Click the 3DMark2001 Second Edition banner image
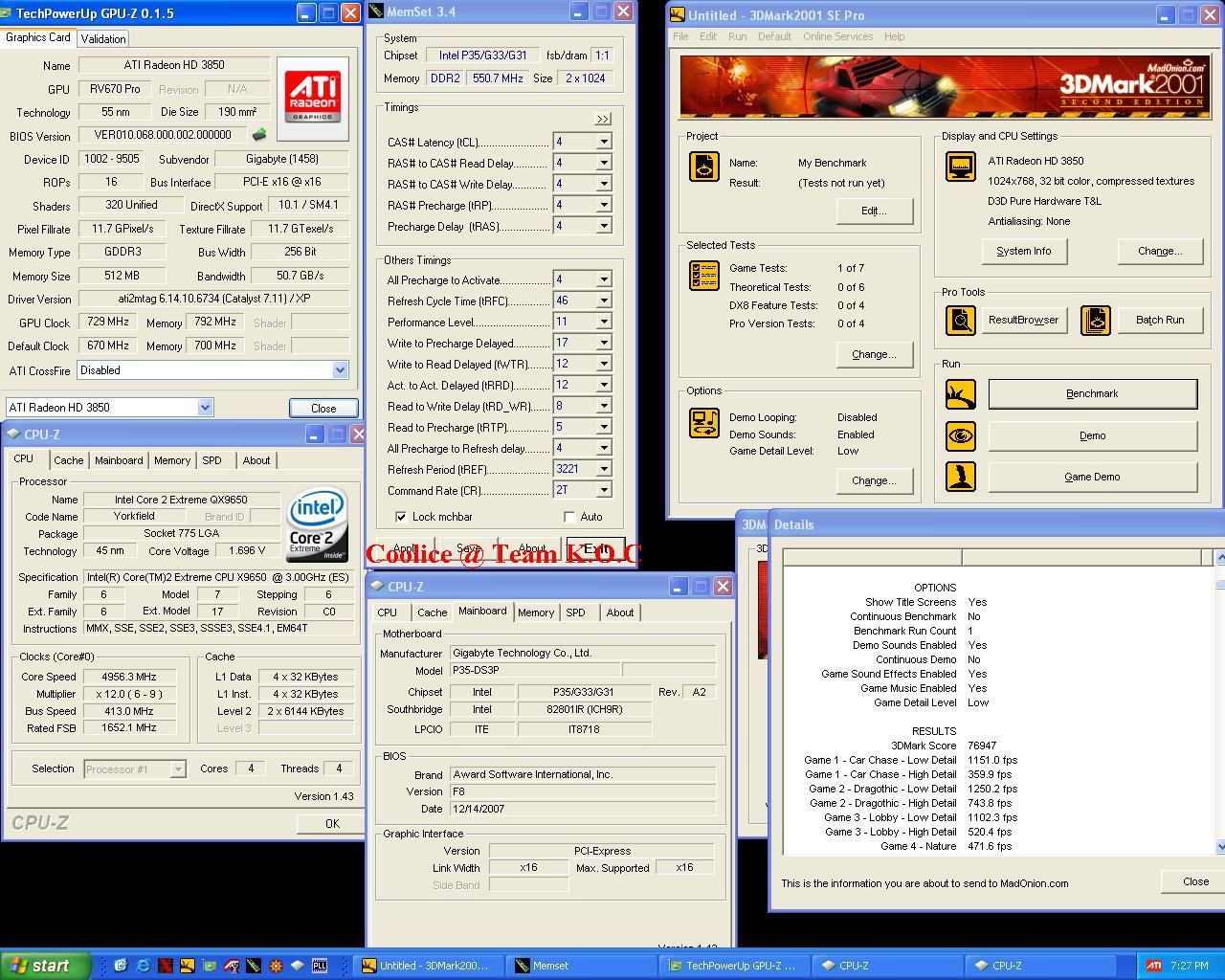The width and height of the screenshot is (1225, 980). pos(945,86)
